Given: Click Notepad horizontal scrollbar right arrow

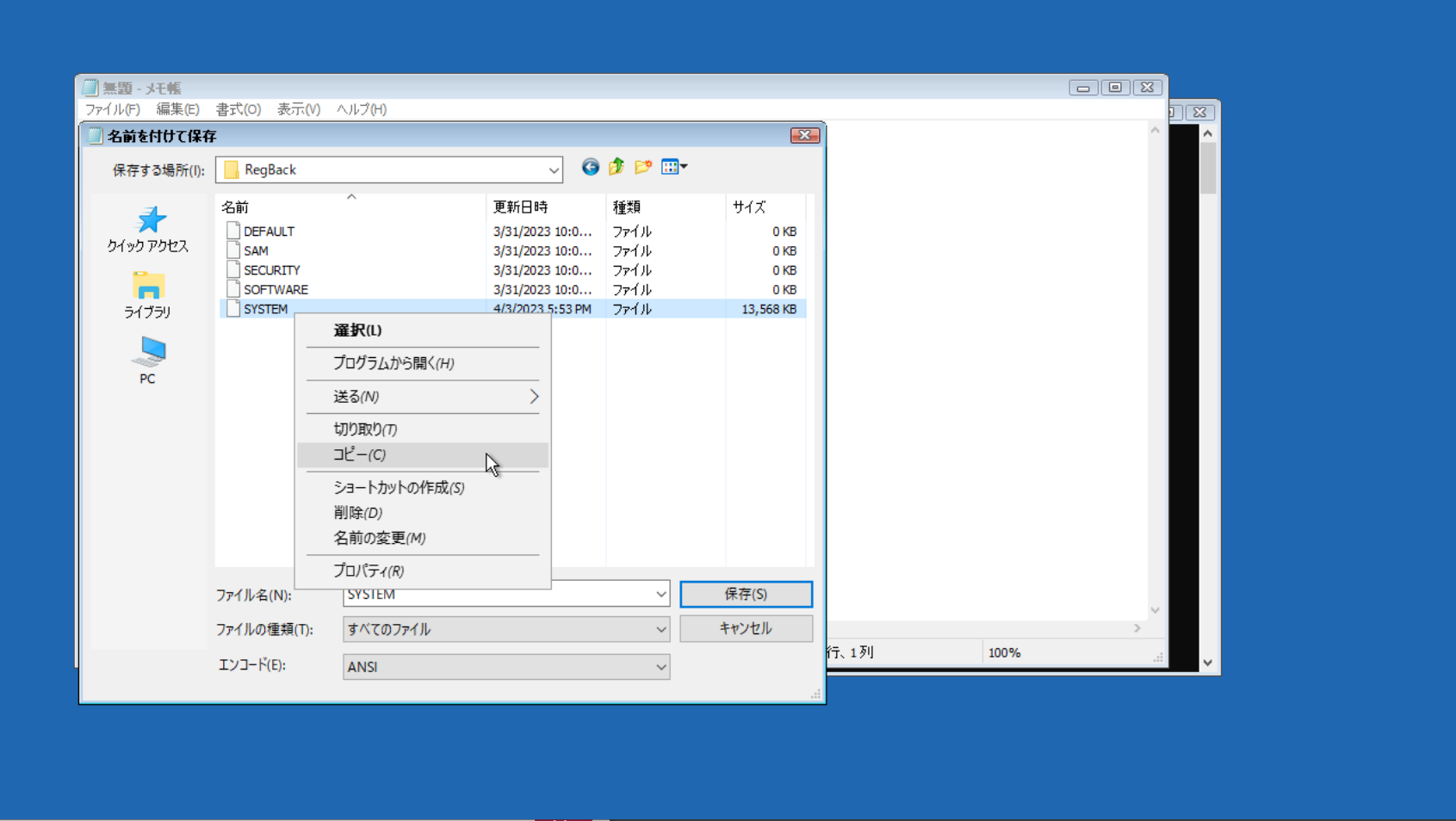Looking at the screenshot, I should click(1137, 628).
